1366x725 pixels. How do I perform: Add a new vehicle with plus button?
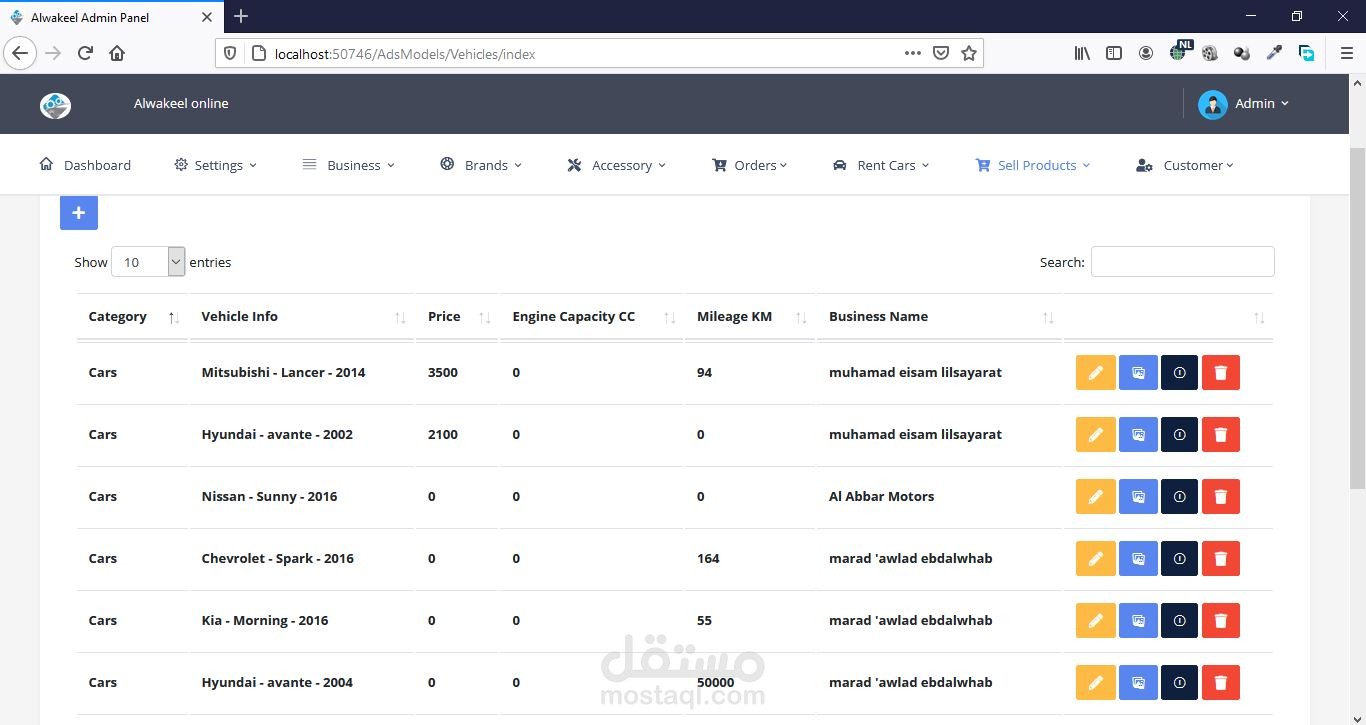[79, 212]
